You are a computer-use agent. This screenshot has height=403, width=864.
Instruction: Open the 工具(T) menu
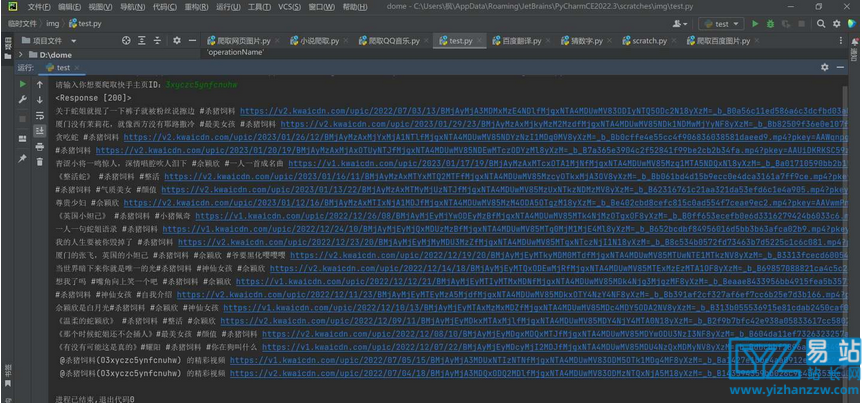(259, 7)
